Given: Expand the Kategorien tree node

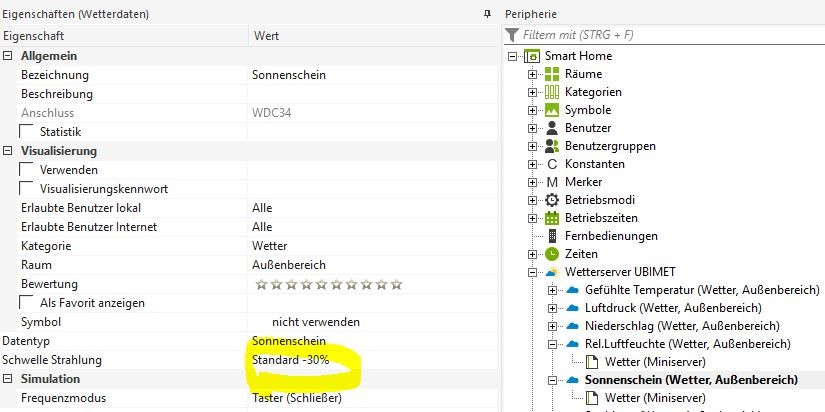Looking at the screenshot, I should 533,92.
